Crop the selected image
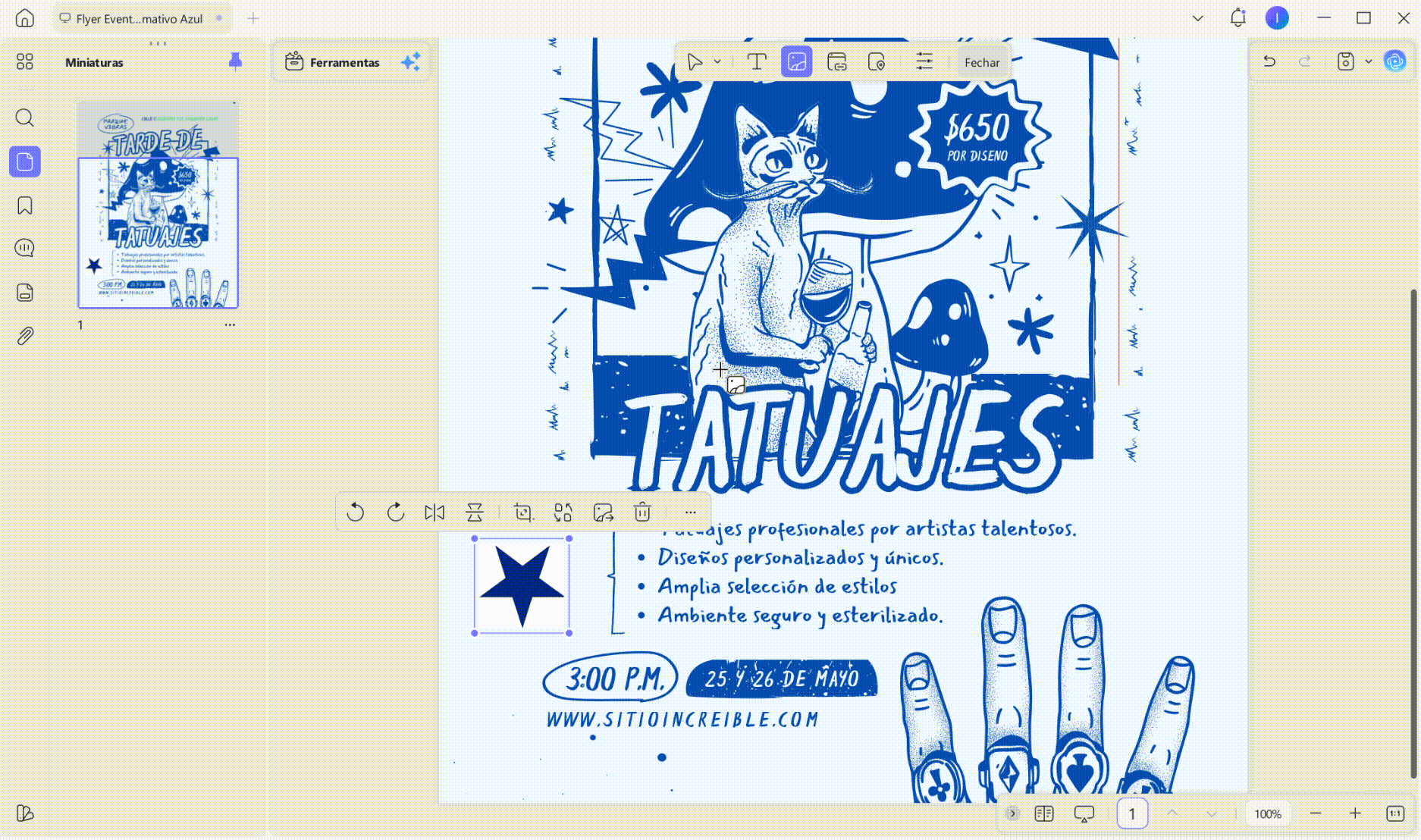 pos(523,512)
